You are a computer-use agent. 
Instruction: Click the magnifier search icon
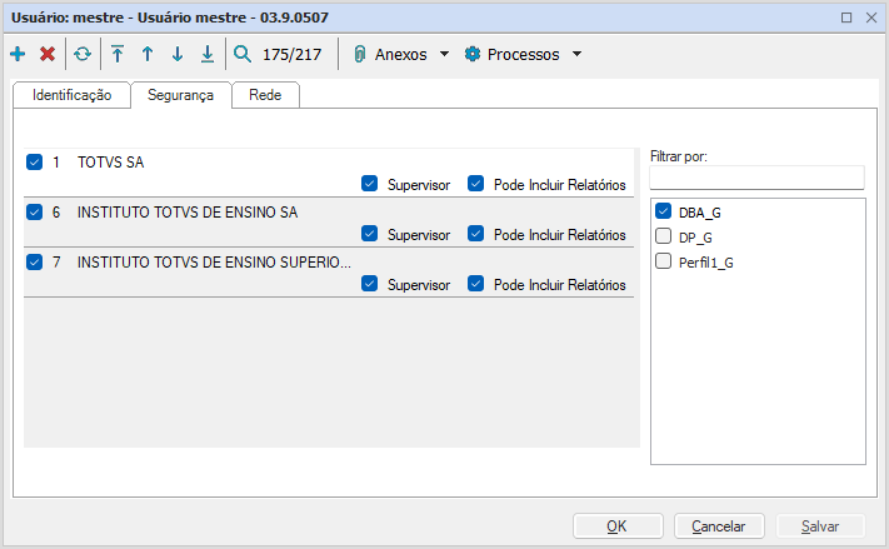point(243,54)
